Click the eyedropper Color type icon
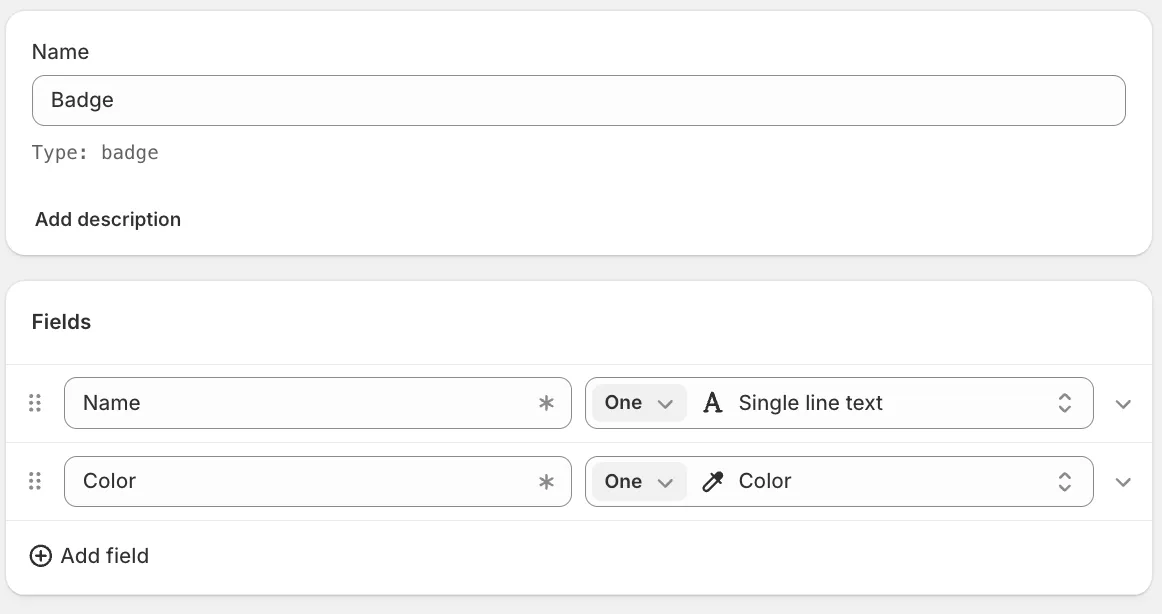Screen dimensions: 1162x614 tap(713, 482)
